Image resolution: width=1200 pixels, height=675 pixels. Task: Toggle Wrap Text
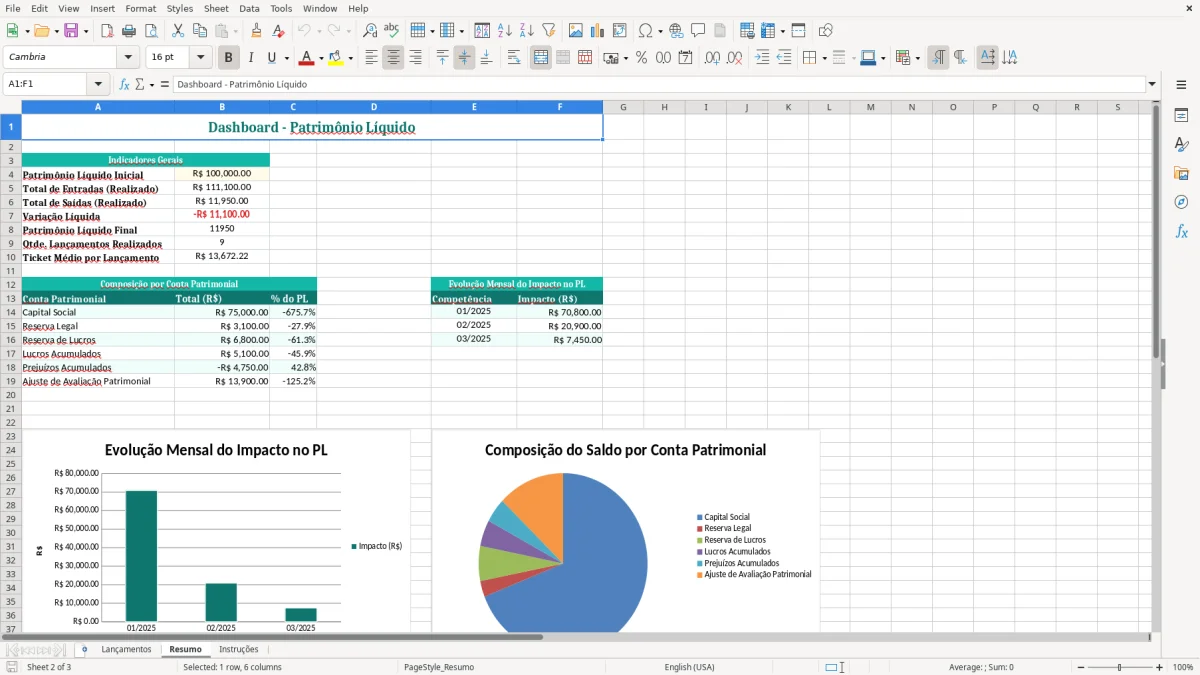(x=514, y=58)
